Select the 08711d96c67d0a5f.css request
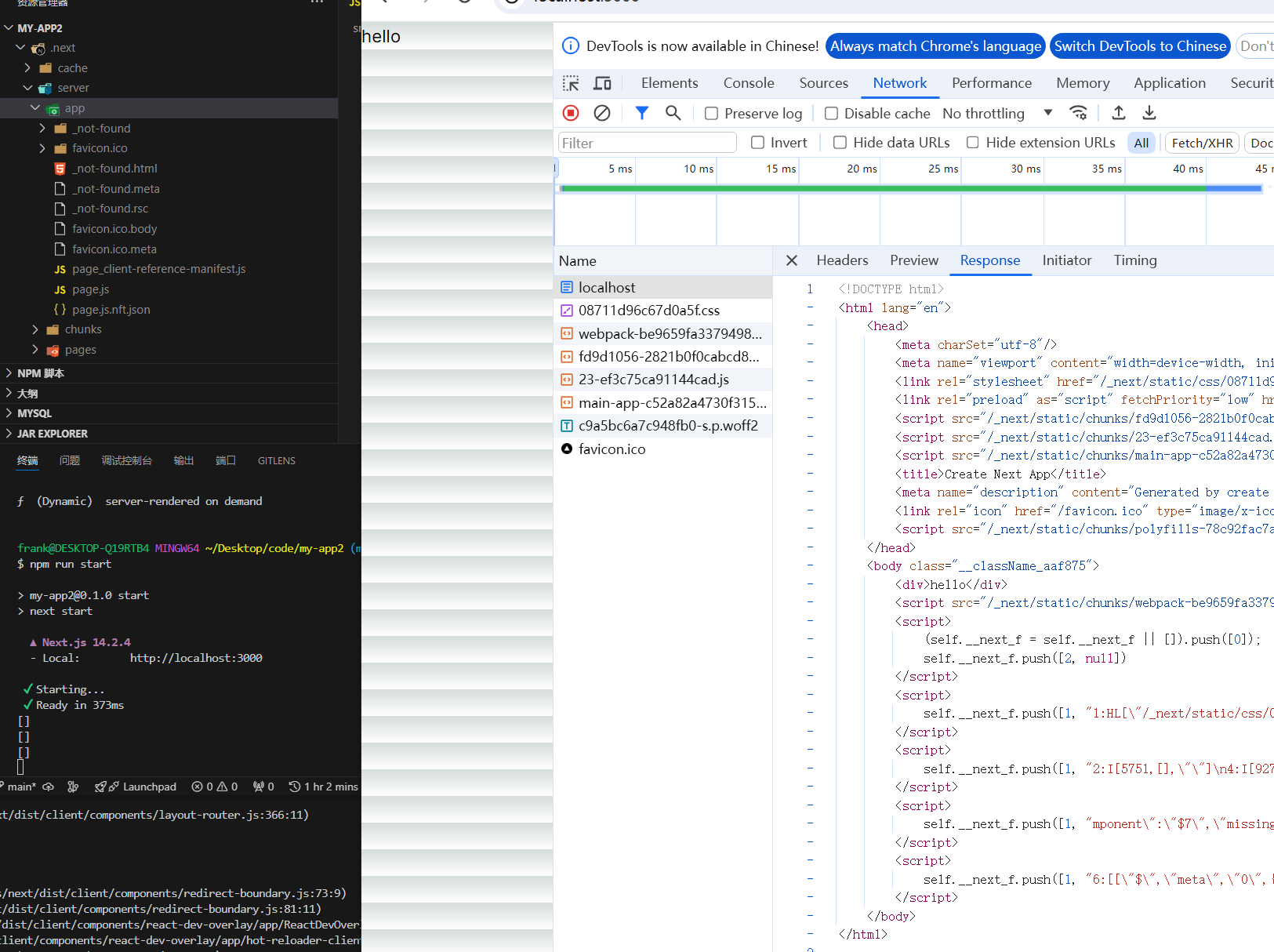The height and width of the screenshot is (952, 1274). (x=663, y=311)
